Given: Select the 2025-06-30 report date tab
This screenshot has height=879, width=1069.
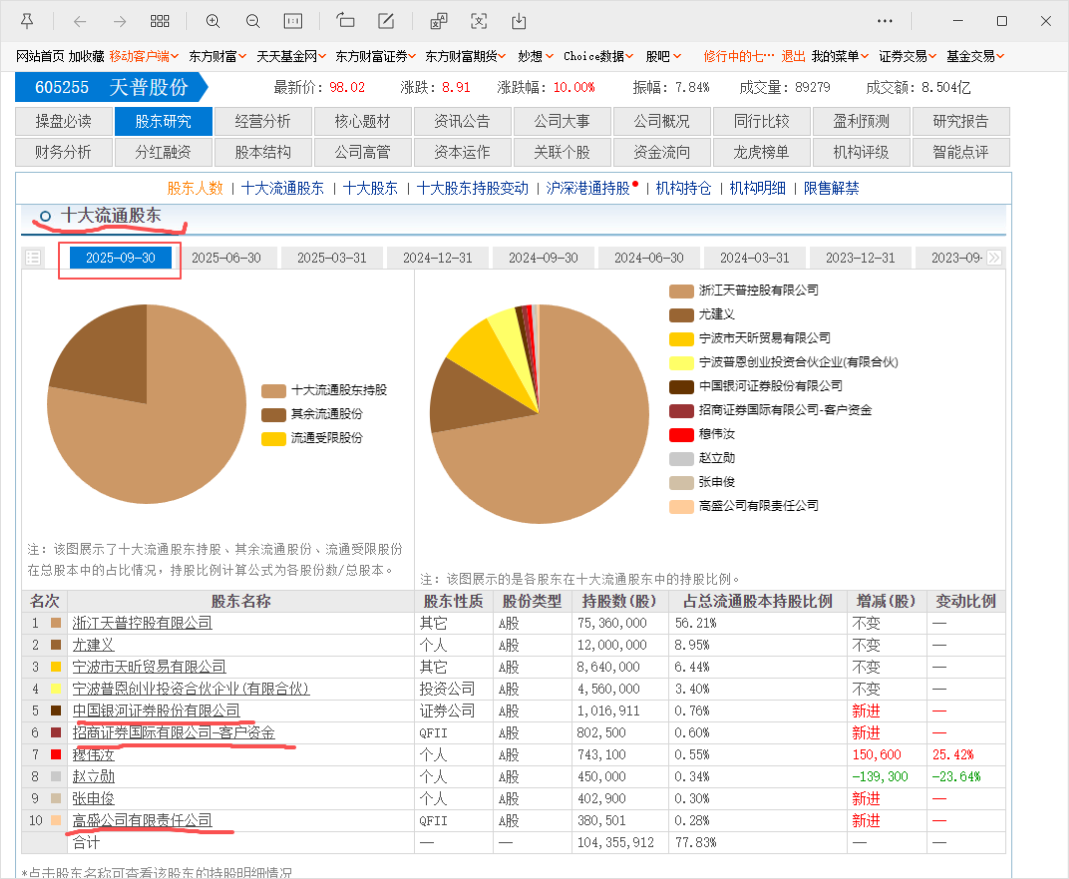Looking at the screenshot, I should [x=226, y=258].
